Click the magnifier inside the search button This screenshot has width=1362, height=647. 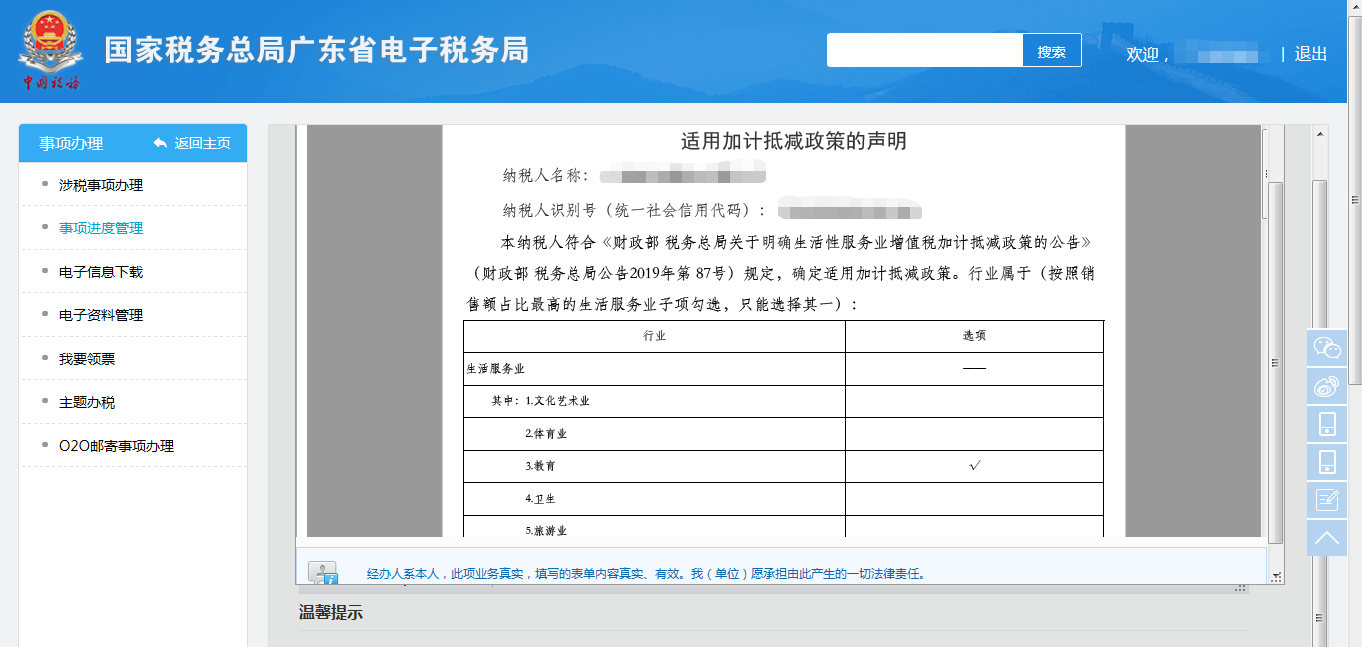[x=1051, y=49]
